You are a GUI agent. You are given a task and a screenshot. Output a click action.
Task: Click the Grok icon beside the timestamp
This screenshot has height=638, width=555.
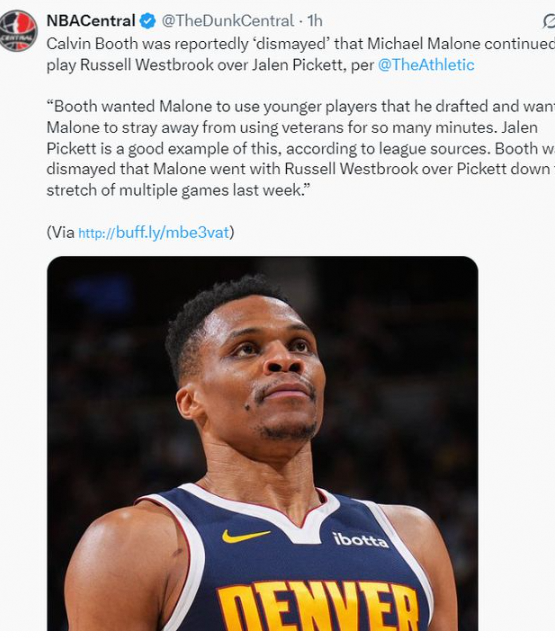pos(549,21)
